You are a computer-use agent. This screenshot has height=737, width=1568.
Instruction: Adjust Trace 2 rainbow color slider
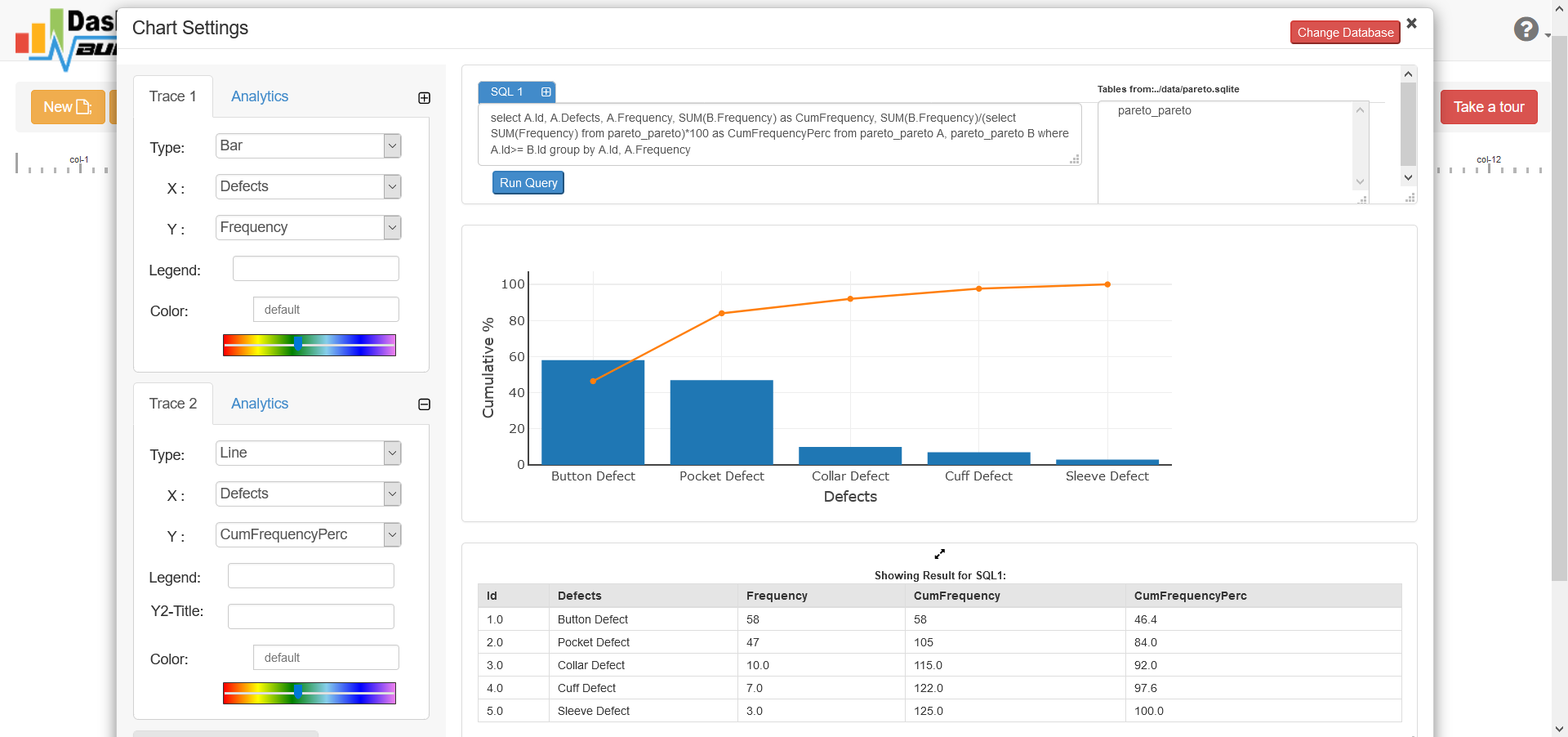coord(310,693)
